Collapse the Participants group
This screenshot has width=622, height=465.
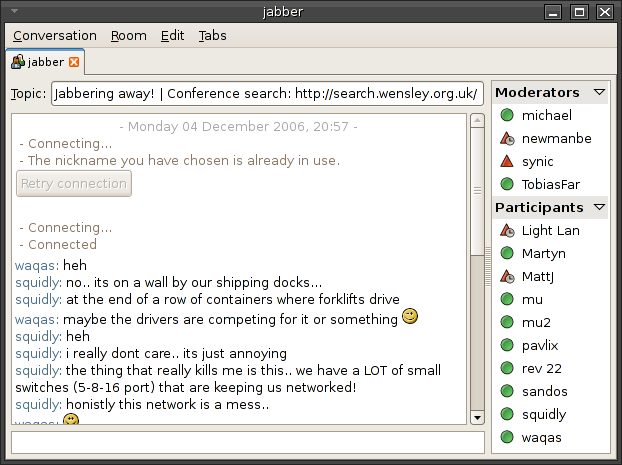coord(599,207)
